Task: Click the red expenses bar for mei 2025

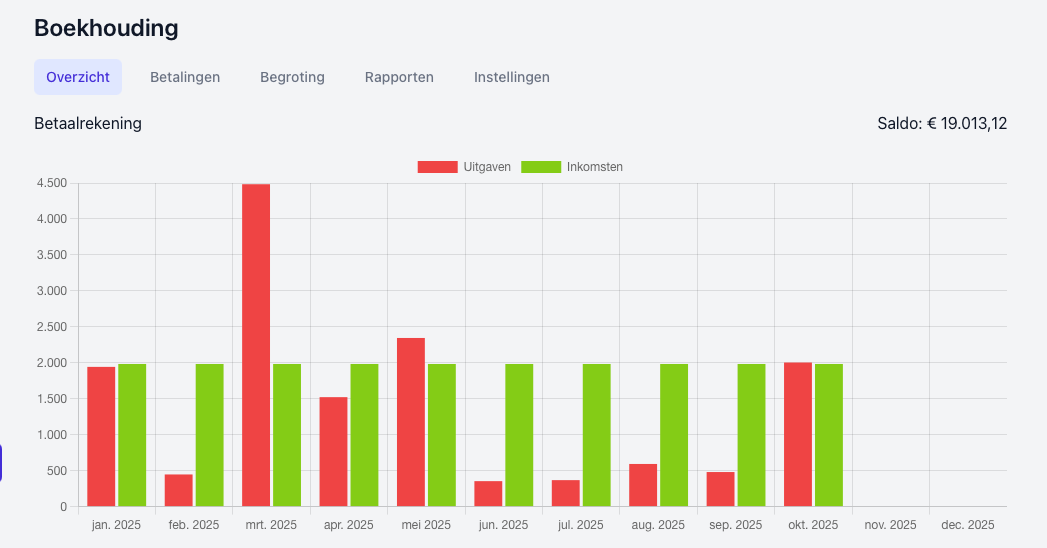Action: pyautogui.click(x=411, y=422)
